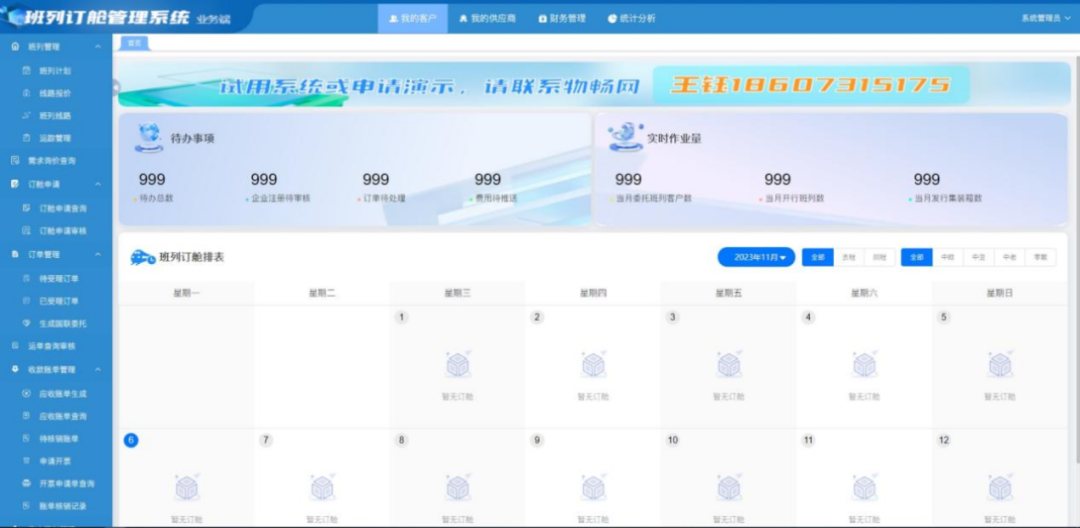The image size is (1080, 528).
Task: Collapse the 订单管理 group chevron
Action: pyautogui.click(x=98, y=255)
